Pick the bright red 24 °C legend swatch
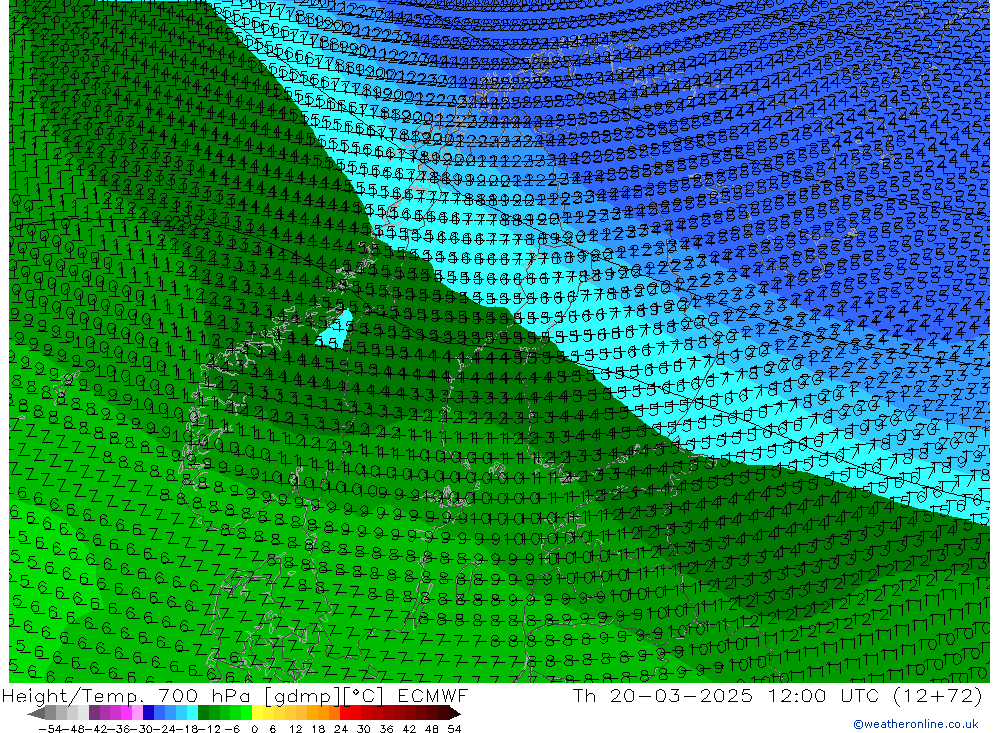 point(345,713)
